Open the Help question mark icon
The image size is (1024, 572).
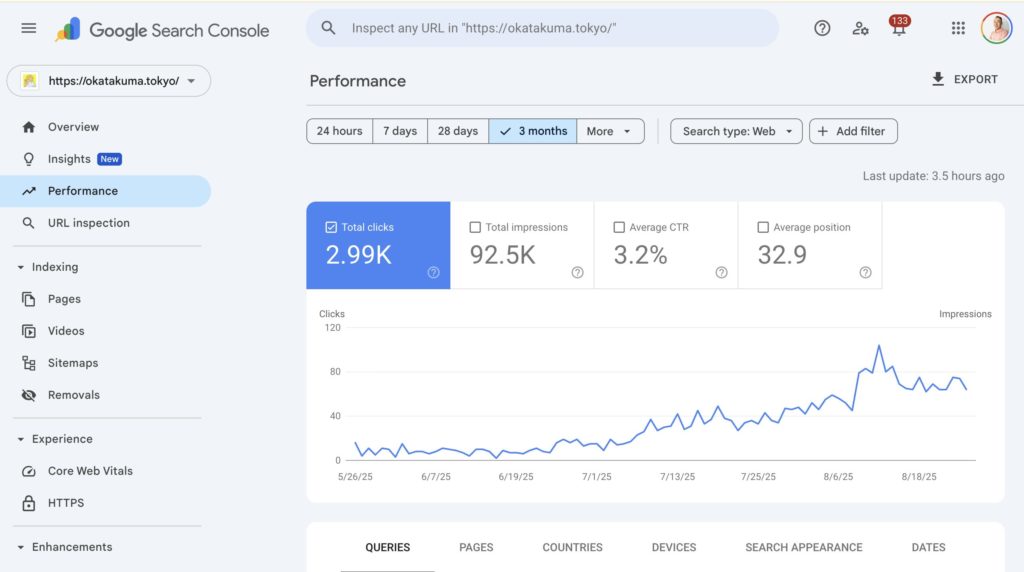[x=822, y=28]
